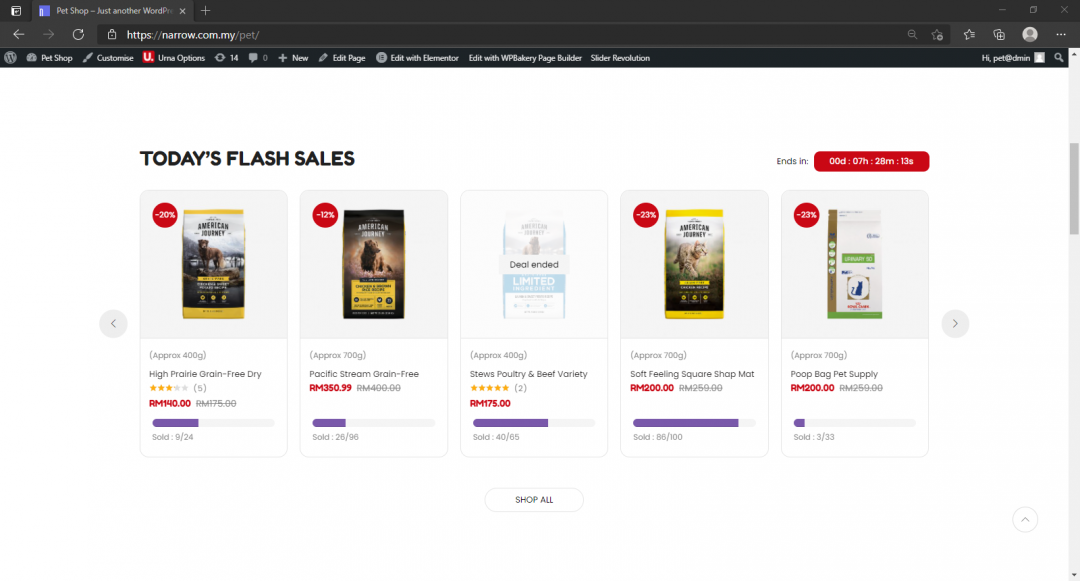Open the WordPress logo menu
This screenshot has height=581, width=1080.
tap(10, 58)
